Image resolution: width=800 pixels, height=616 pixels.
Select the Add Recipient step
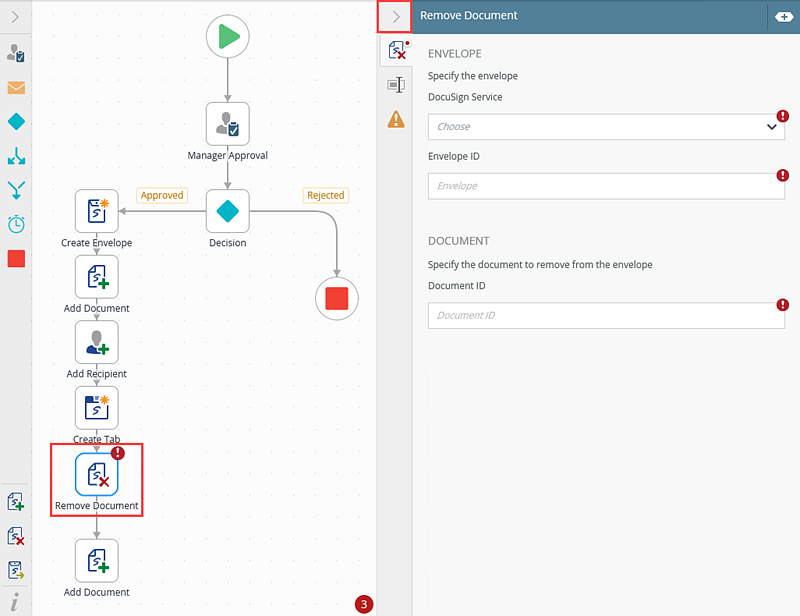tap(97, 342)
